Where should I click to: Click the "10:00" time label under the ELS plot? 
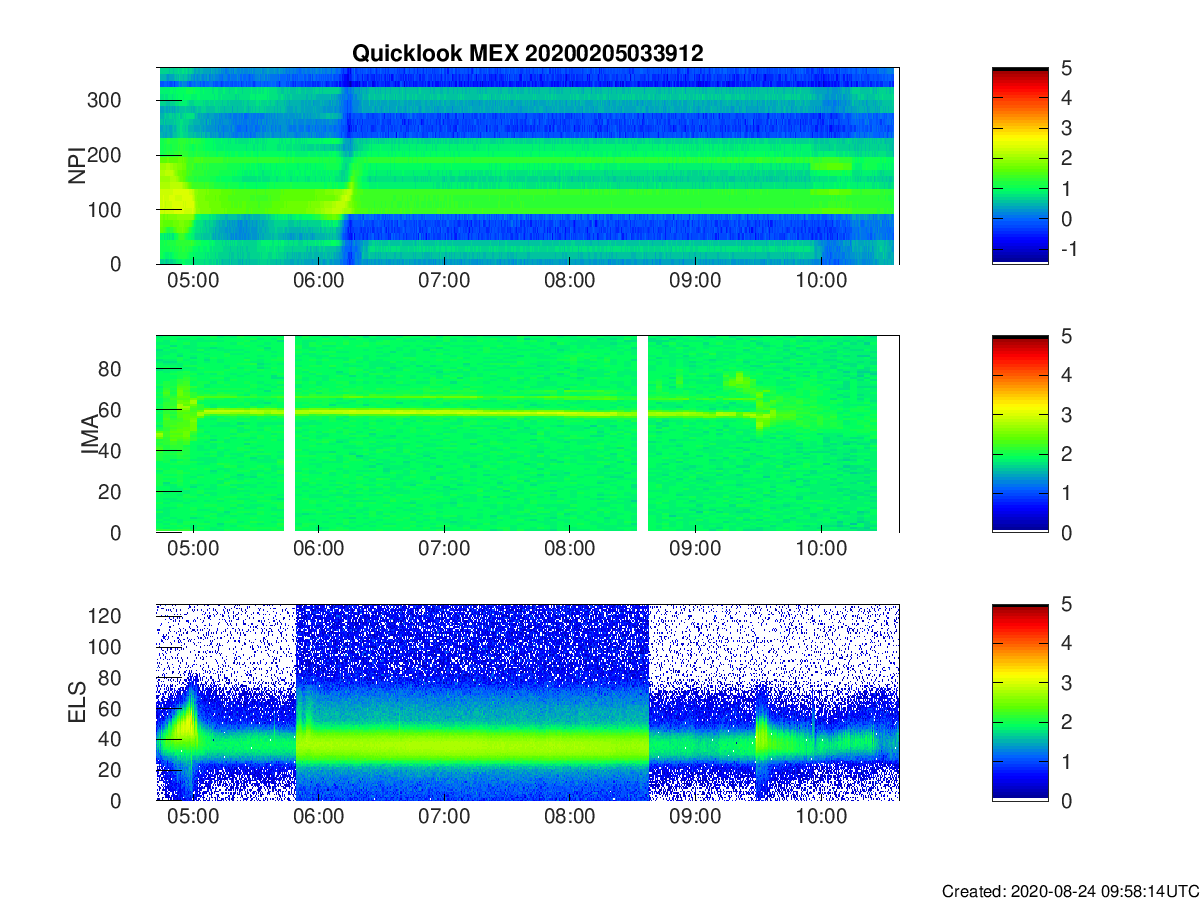[x=820, y=816]
